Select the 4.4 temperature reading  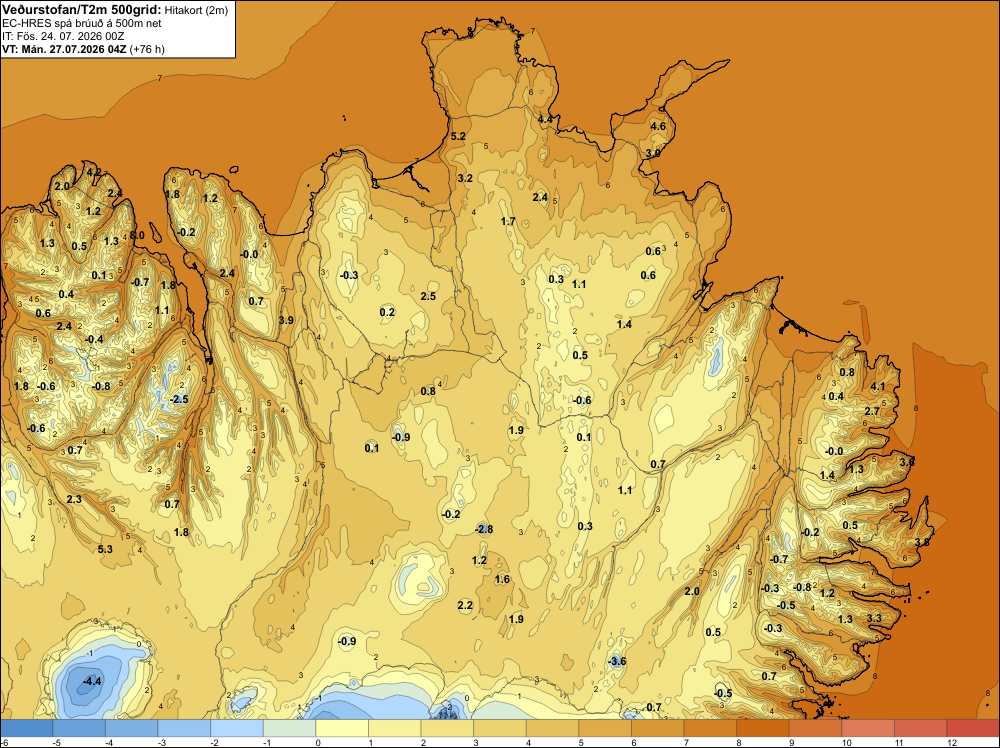[545, 119]
